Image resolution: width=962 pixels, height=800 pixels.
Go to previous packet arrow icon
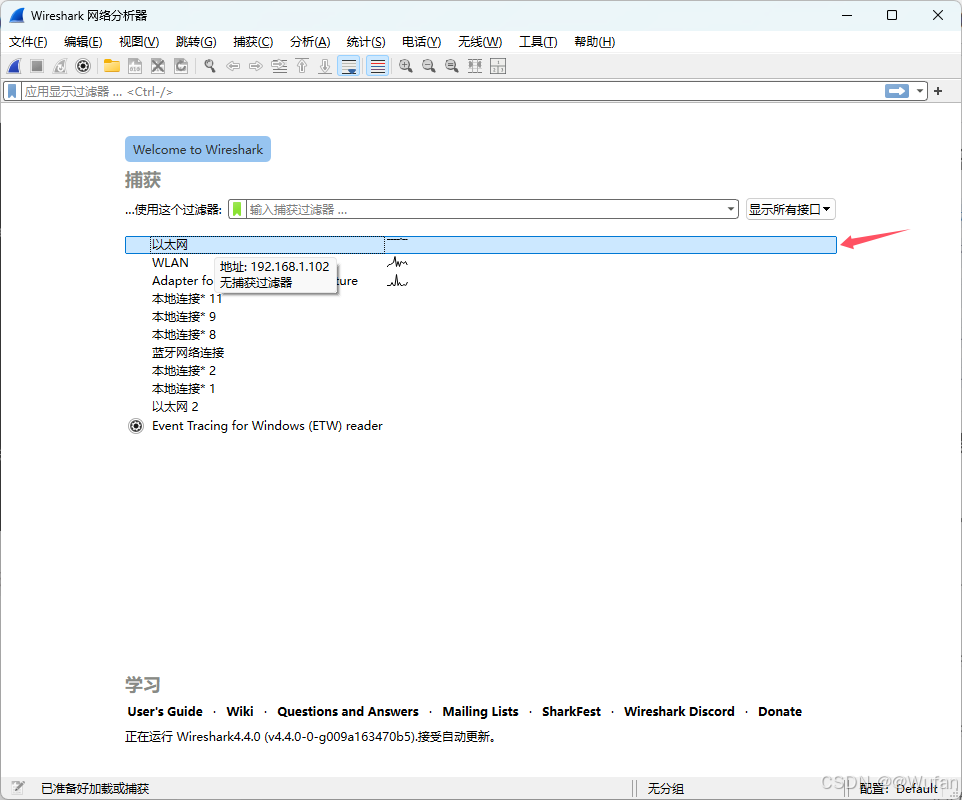(x=233, y=66)
